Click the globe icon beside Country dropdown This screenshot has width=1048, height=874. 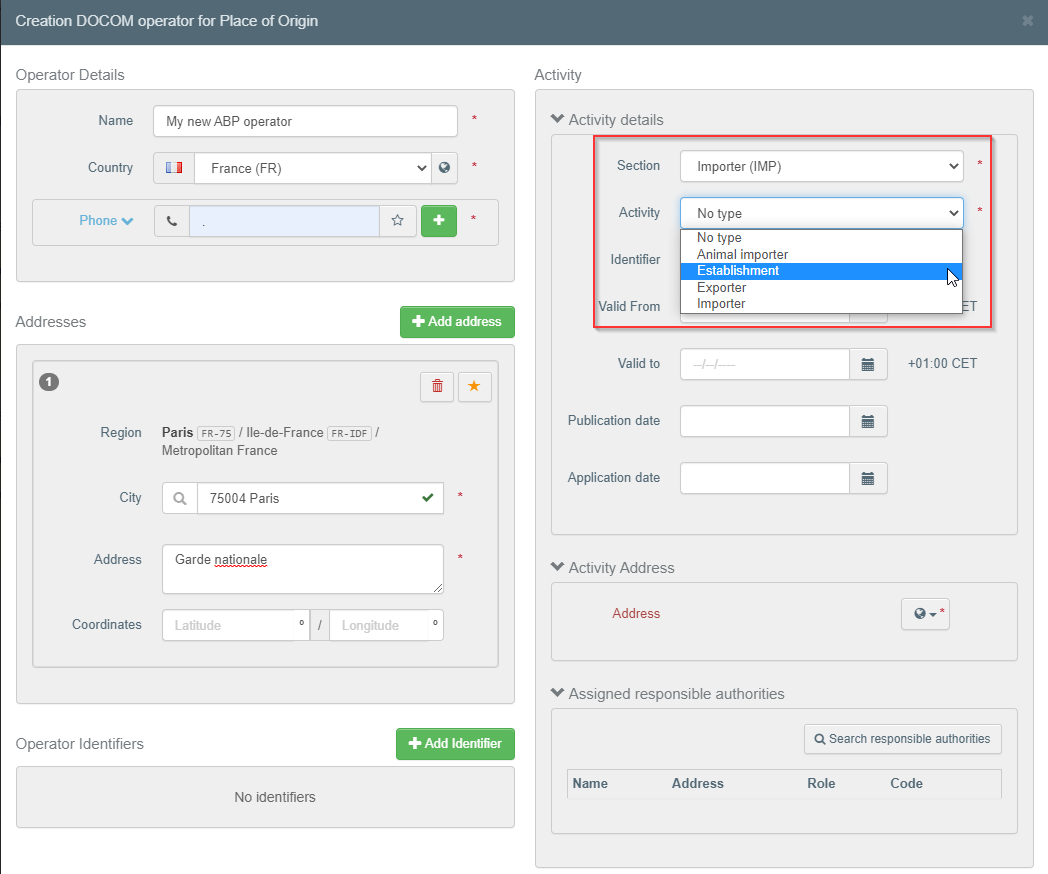(x=444, y=168)
